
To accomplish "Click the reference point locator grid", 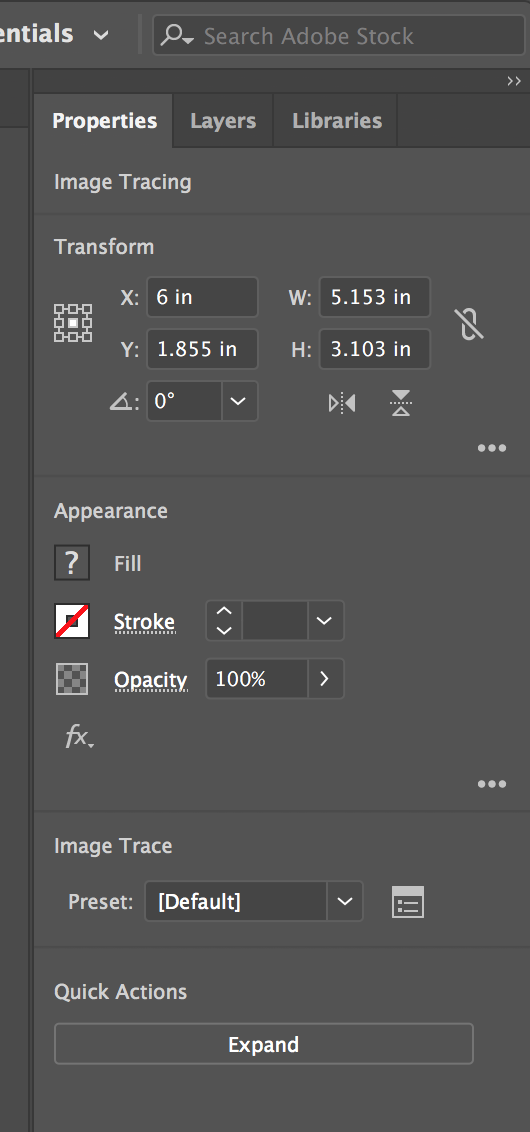I will tap(73, 323).
